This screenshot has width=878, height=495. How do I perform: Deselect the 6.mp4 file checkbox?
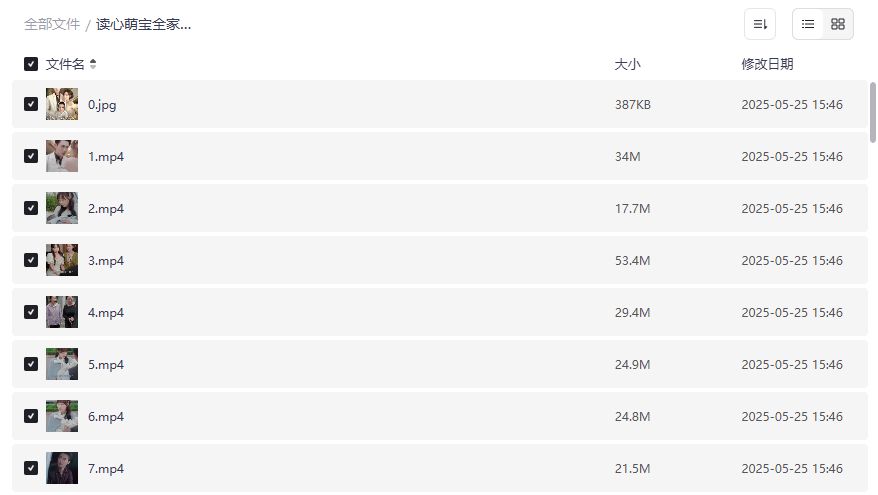pos(31,416)
